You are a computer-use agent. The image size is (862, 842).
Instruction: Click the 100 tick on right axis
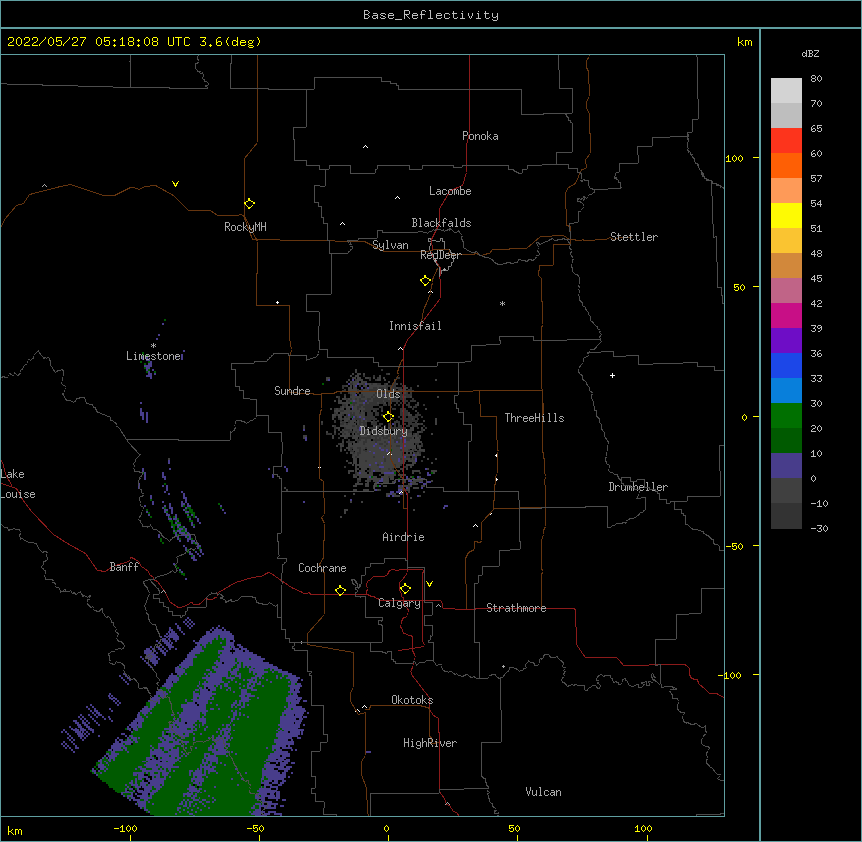click(x=734, y=158)
